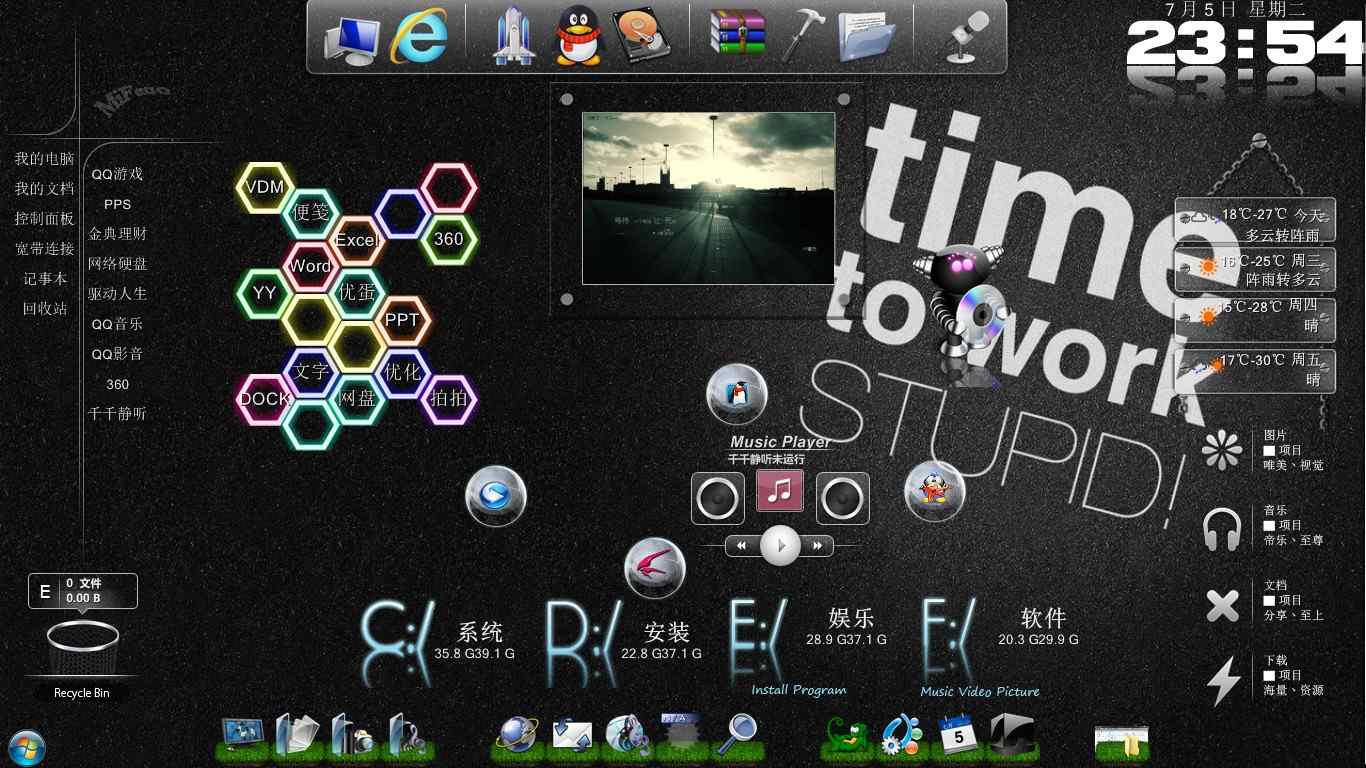
Task: Click the 便笺 hexagon button
Action: pyautogui.click(x=311, y=212)
